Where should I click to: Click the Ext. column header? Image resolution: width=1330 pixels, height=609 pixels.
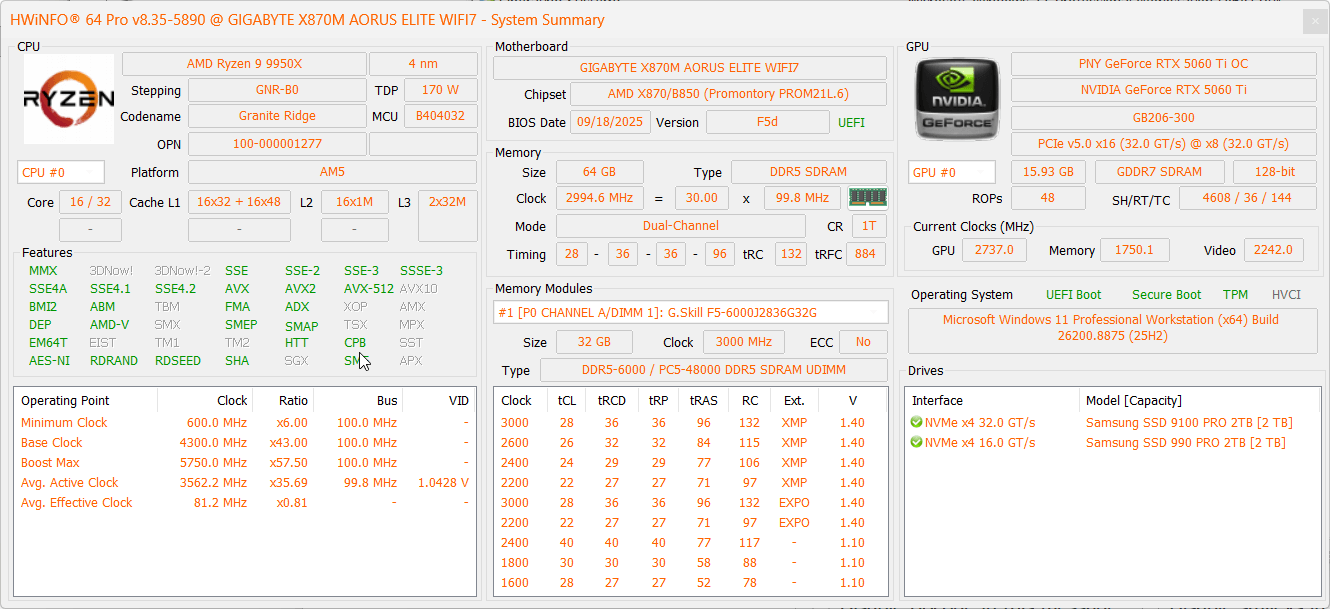[x=793, y=400]
